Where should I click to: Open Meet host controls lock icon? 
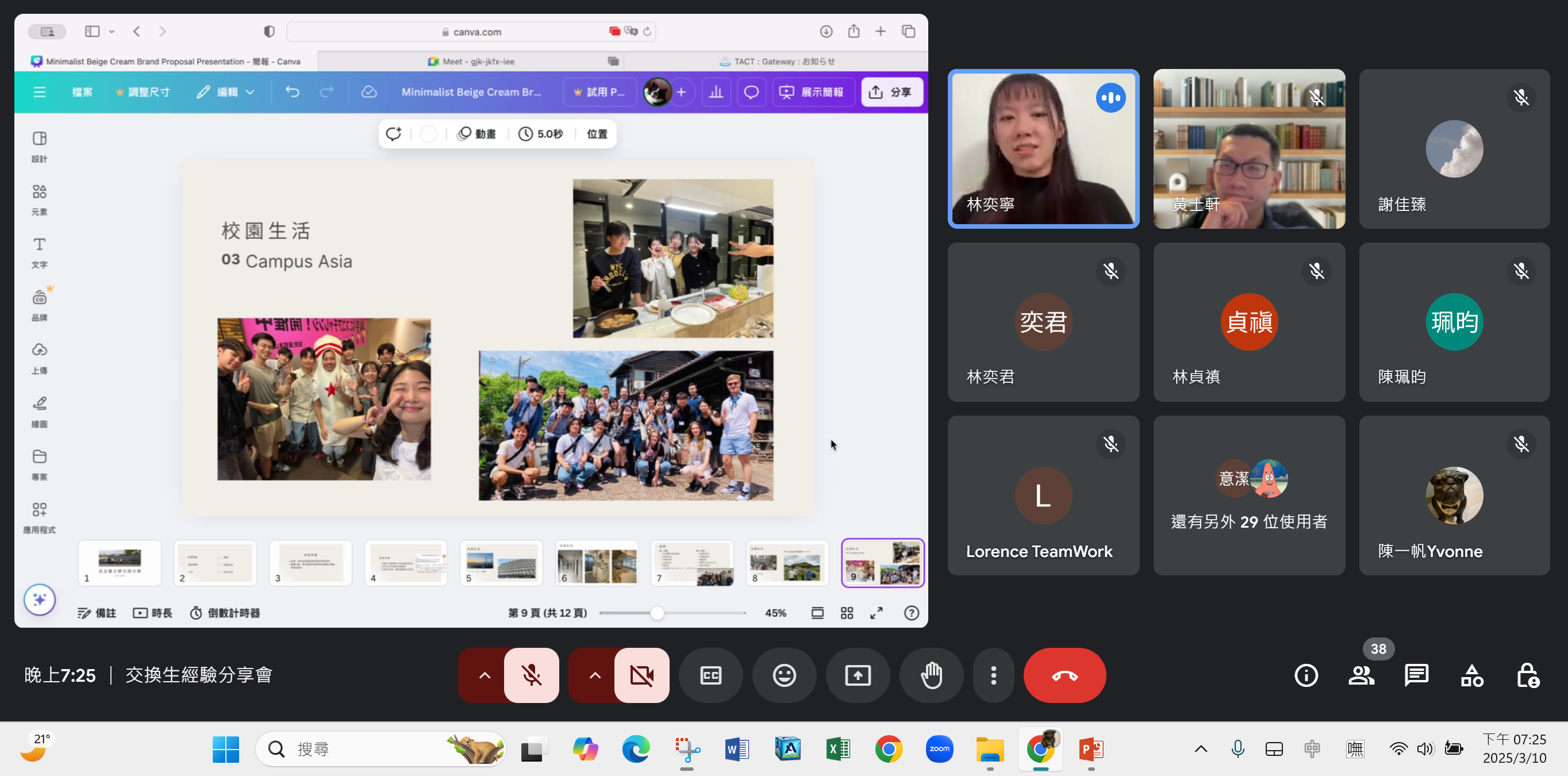click(1527, 675)
